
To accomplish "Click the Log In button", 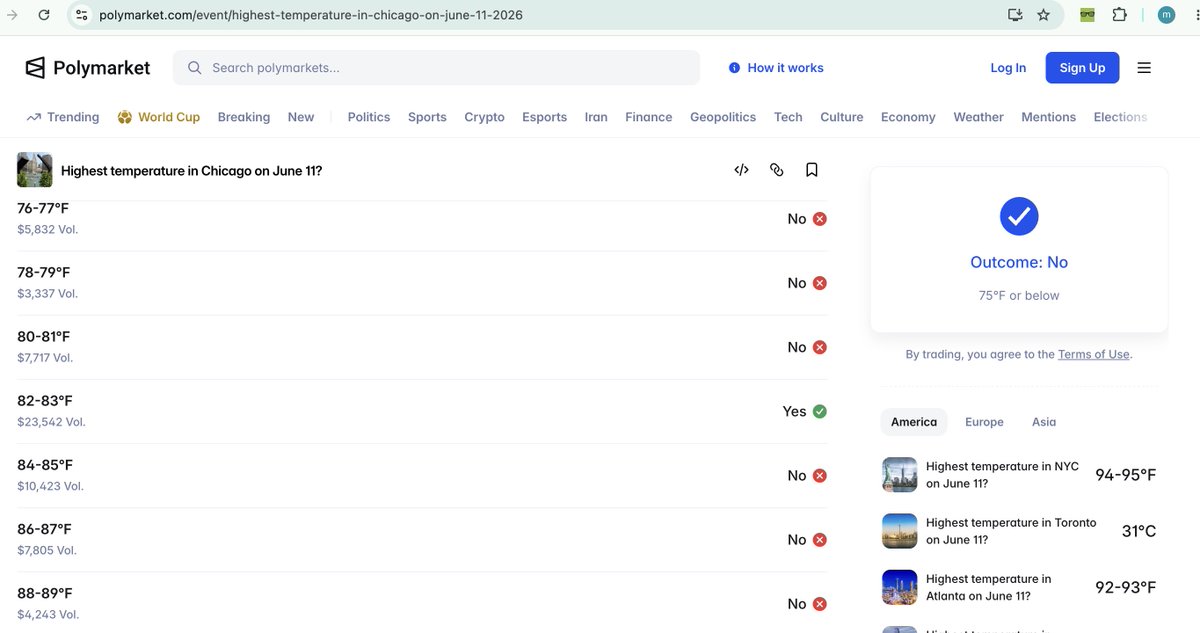I will click(1008, 68).
